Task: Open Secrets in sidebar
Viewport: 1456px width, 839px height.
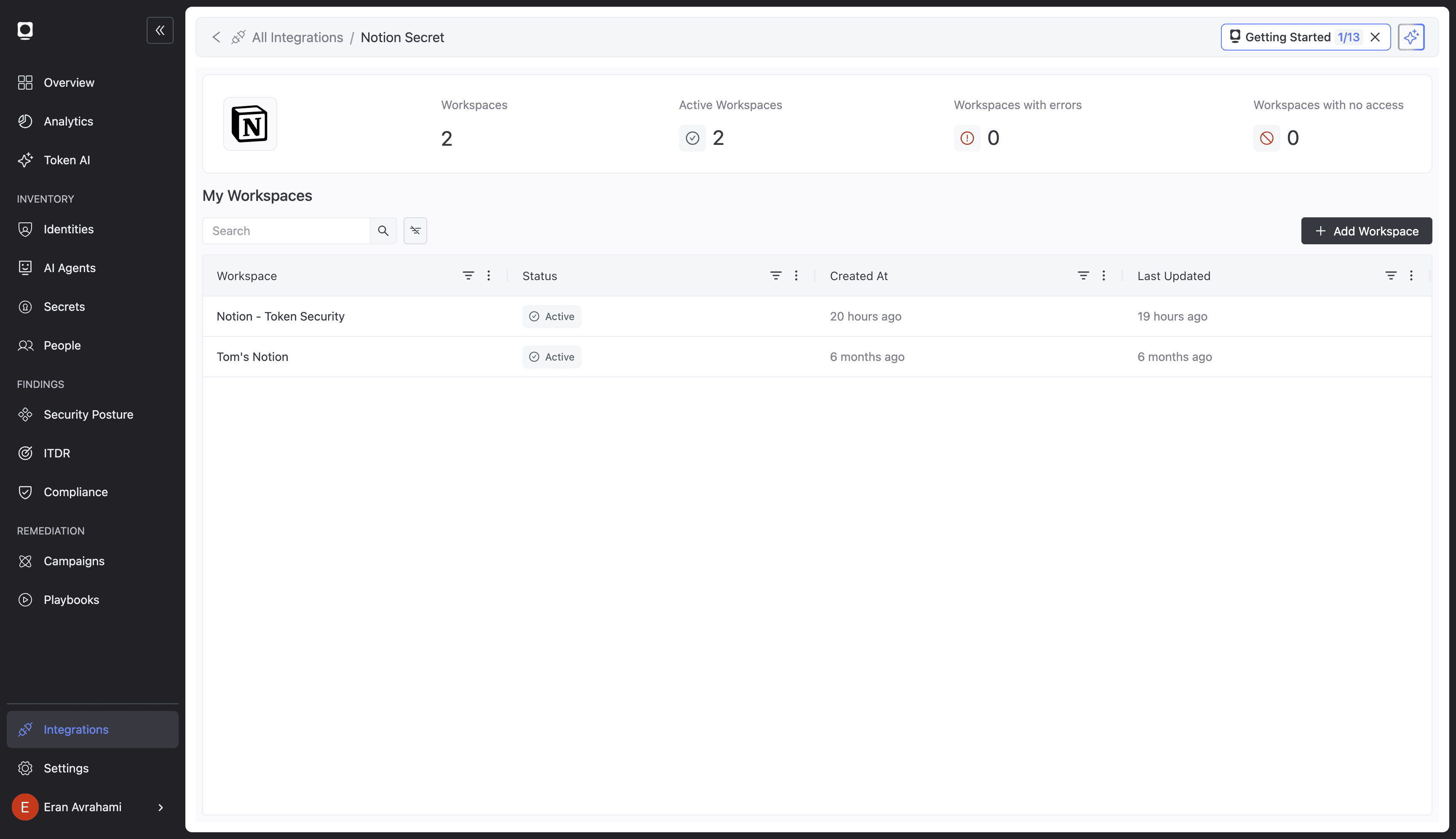Action: point(92,307)
